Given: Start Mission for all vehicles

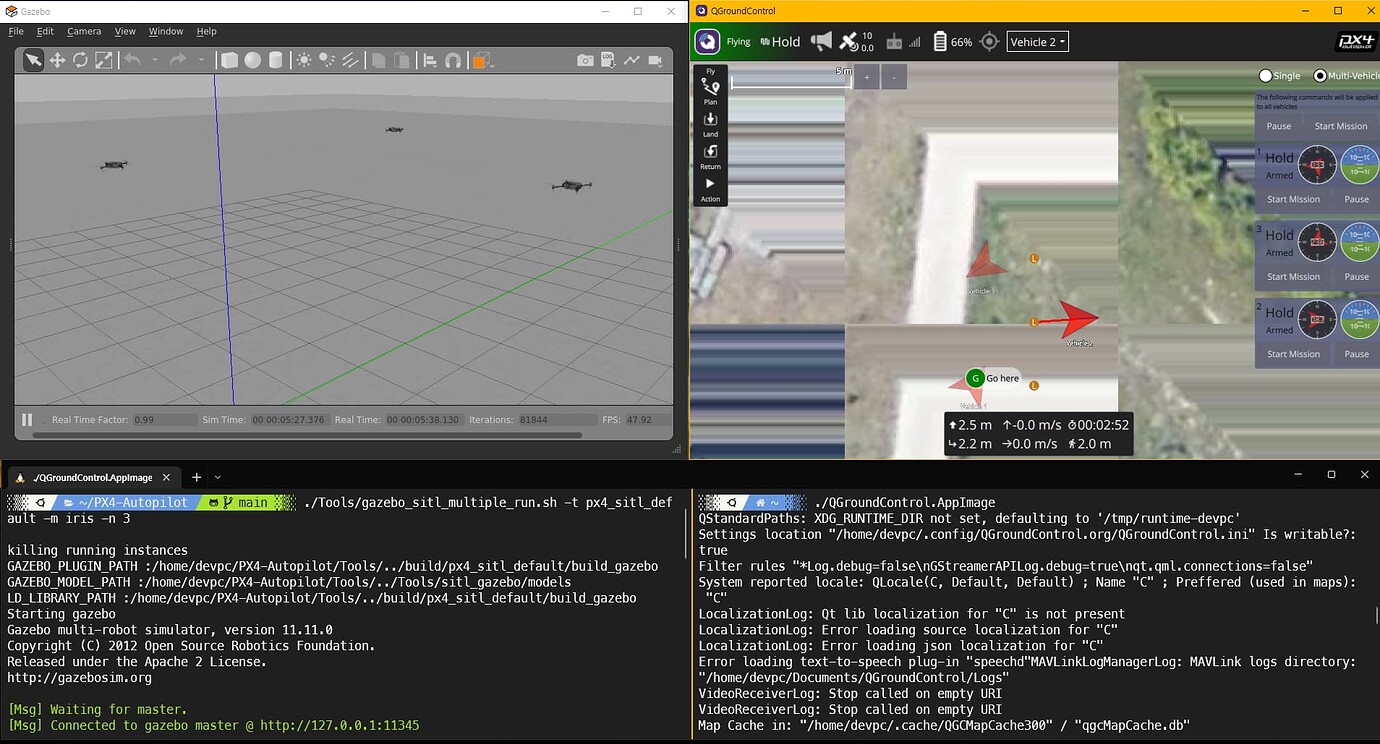Looking at the screenshot, I should coord(1340,126).
